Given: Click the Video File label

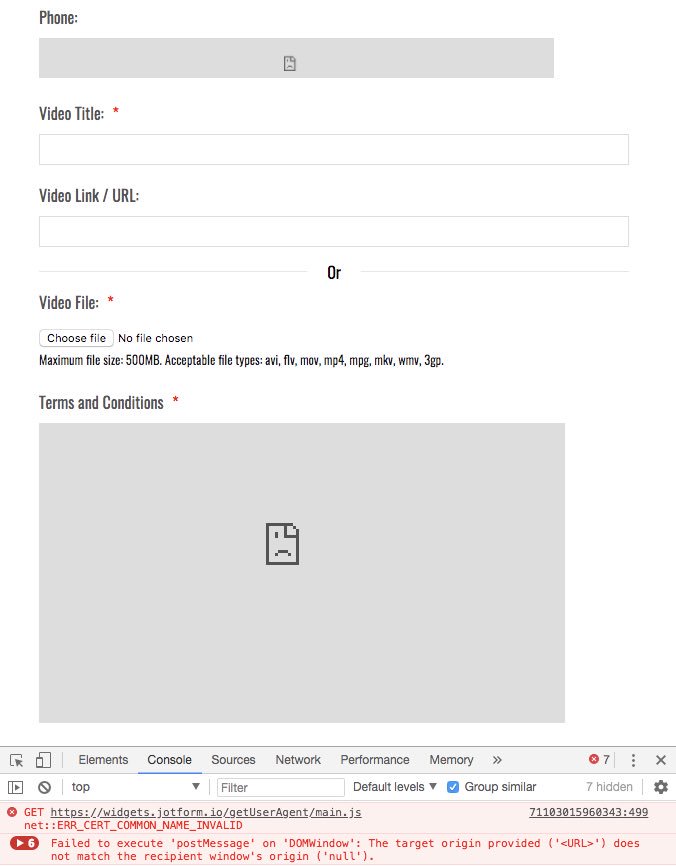Looking at the screenshot, I should pyautogui.click(x=69, y=303).
